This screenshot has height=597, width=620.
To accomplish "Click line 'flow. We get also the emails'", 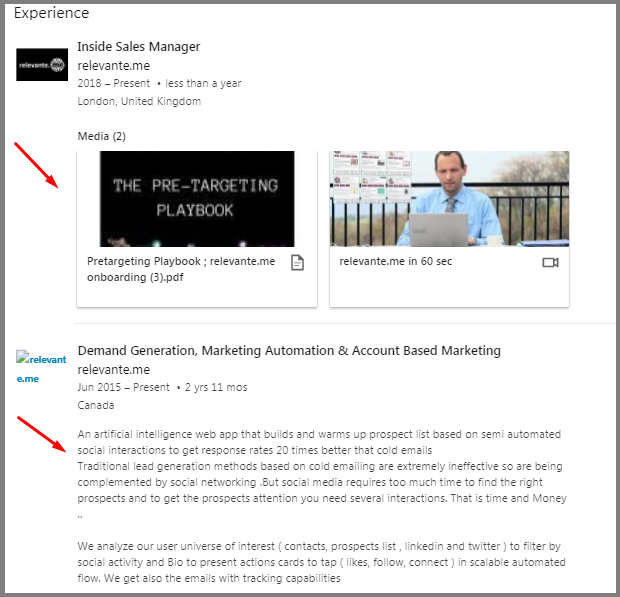I will [209, 578].
